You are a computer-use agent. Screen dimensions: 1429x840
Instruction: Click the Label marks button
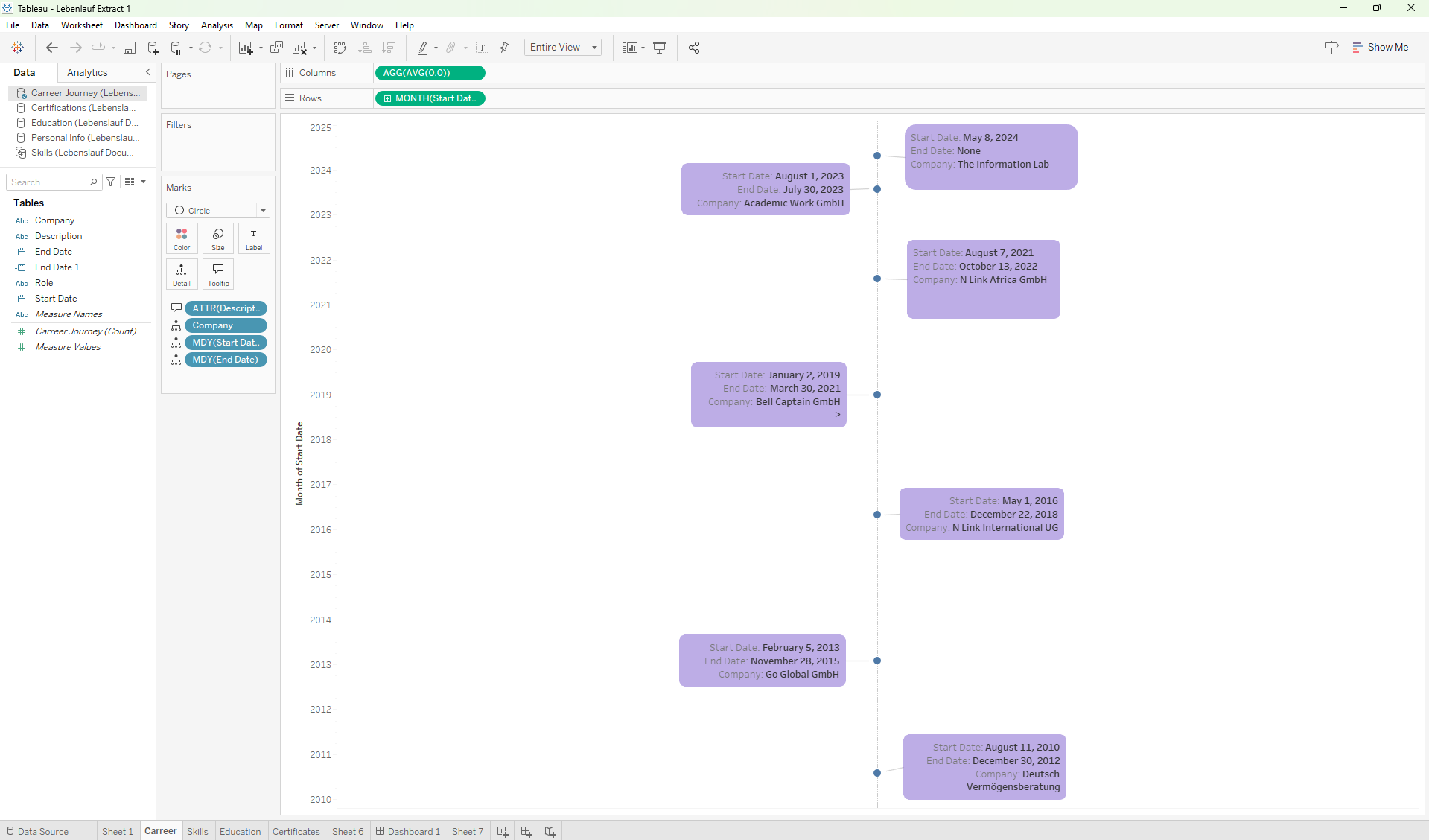254,238
